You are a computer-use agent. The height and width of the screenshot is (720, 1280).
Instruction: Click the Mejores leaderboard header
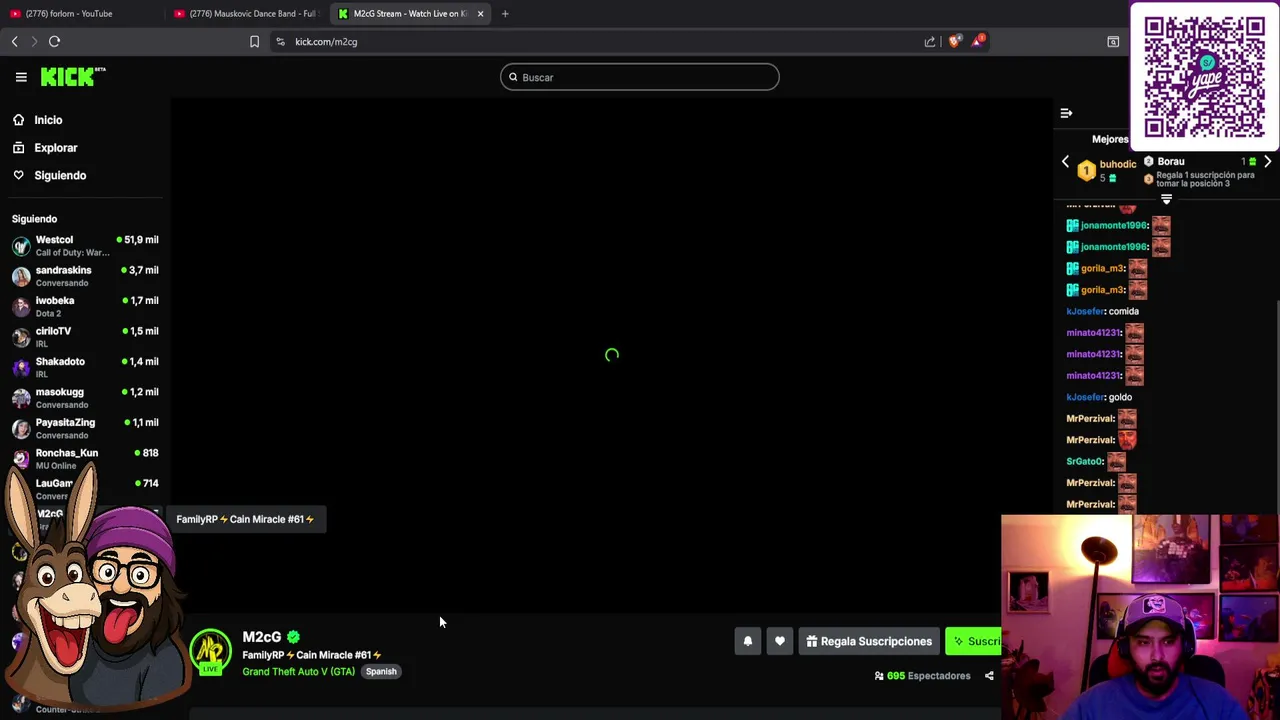(x=1110, y=139)
